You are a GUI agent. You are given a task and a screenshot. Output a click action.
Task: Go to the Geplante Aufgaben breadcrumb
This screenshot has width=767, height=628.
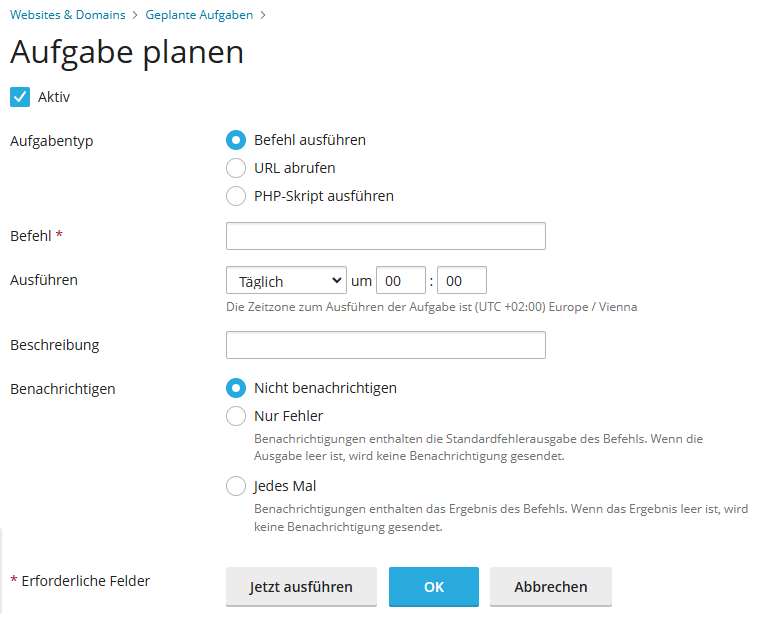199,15
